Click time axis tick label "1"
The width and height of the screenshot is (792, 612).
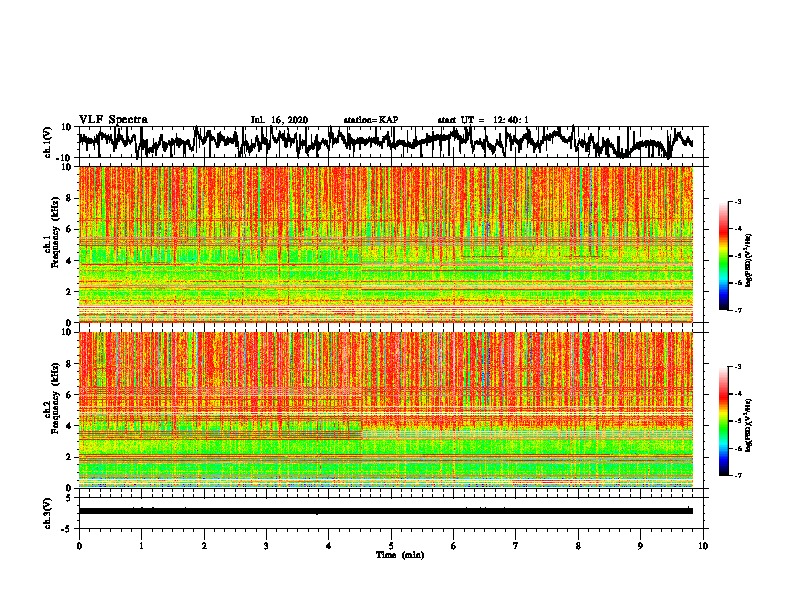pyautogui.click(x=141, y=546)
